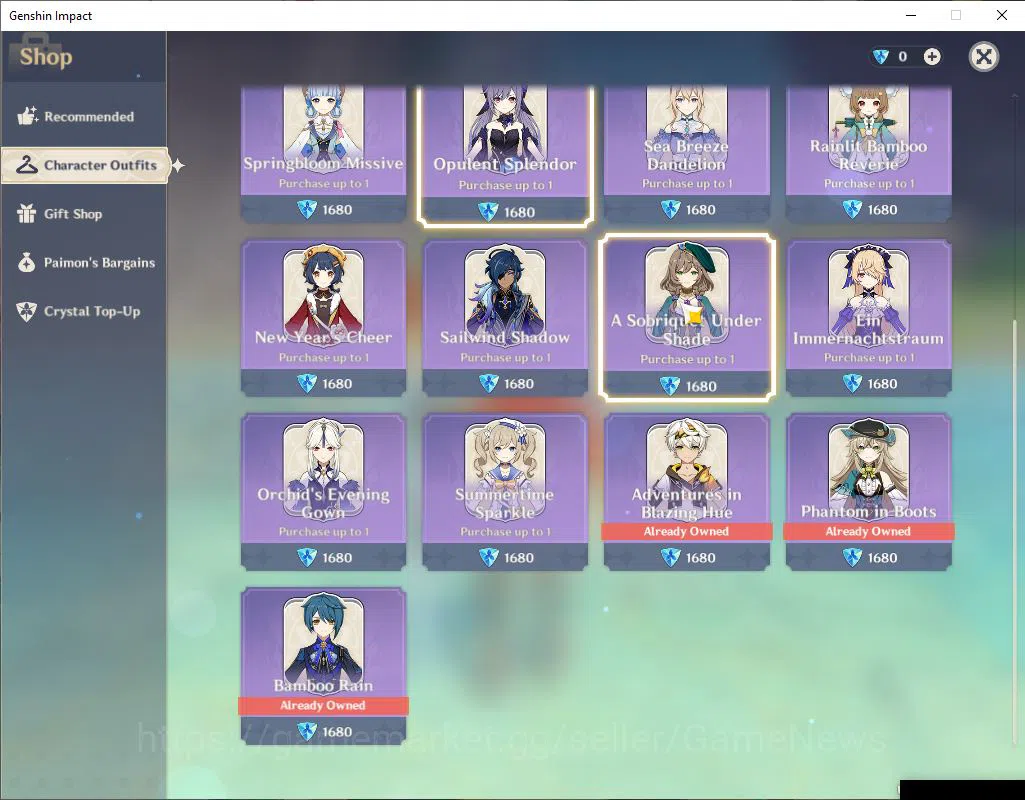This screenshot has width=1025, height=800.
Task: Click the money bag icon for Paimon's Bargains
Action: pyautogui.click(x=27, y=262)
